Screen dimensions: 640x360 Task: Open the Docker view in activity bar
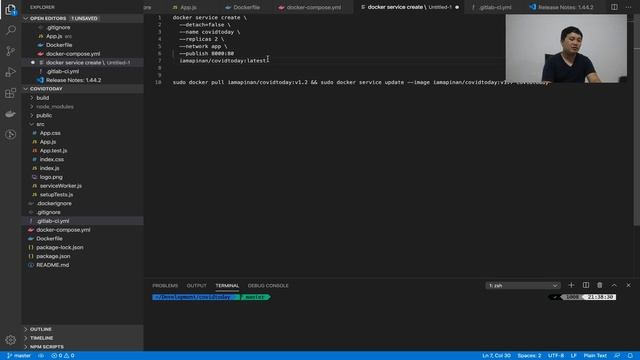[x=11, y=114]
